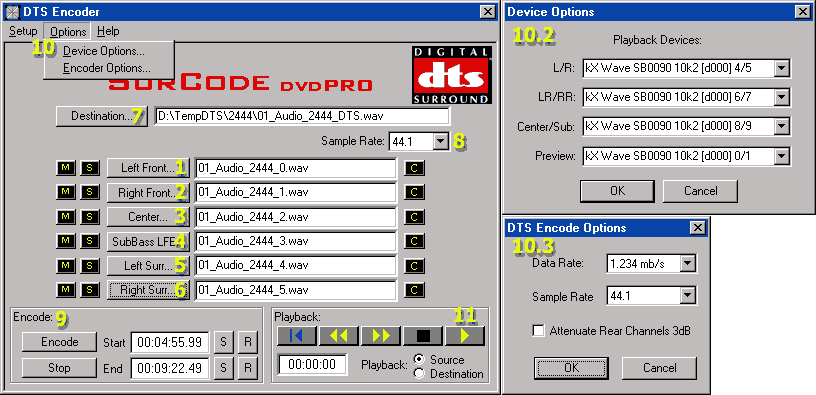Open the L/R playback device dropdown
This screenshot has width=816, height=395.
(781, 68)
